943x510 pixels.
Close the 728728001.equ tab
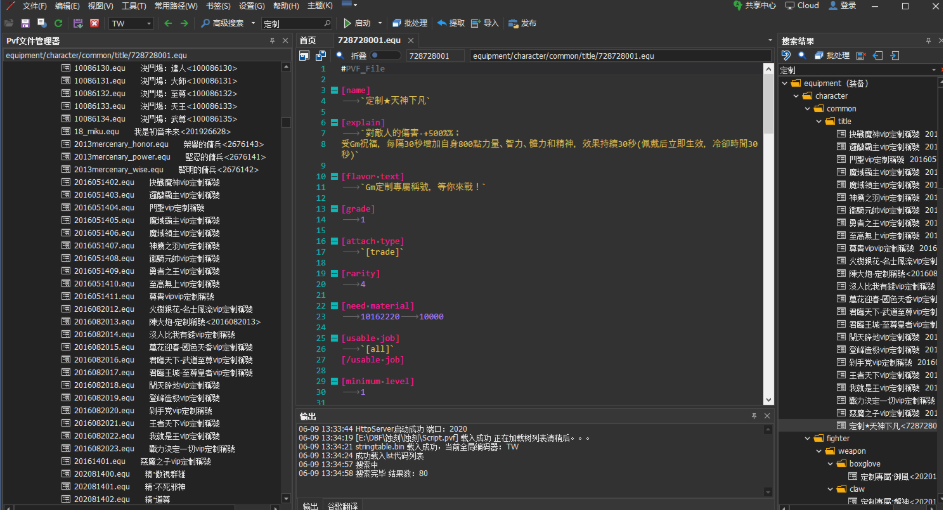[x=411, y=40]
